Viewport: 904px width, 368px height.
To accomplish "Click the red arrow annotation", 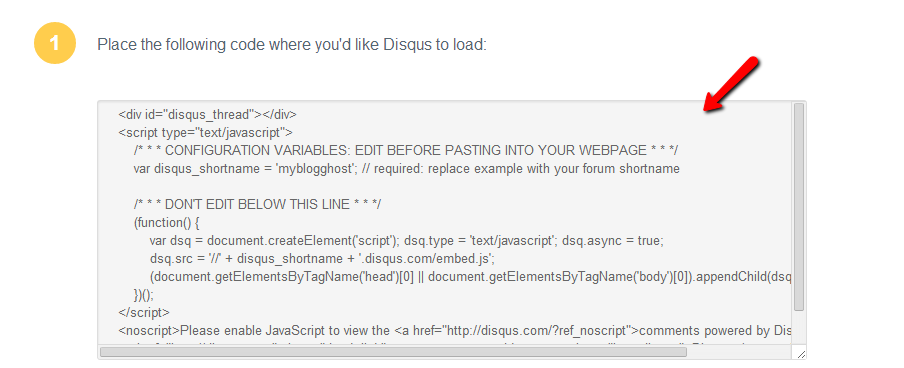I will [731, 84].
